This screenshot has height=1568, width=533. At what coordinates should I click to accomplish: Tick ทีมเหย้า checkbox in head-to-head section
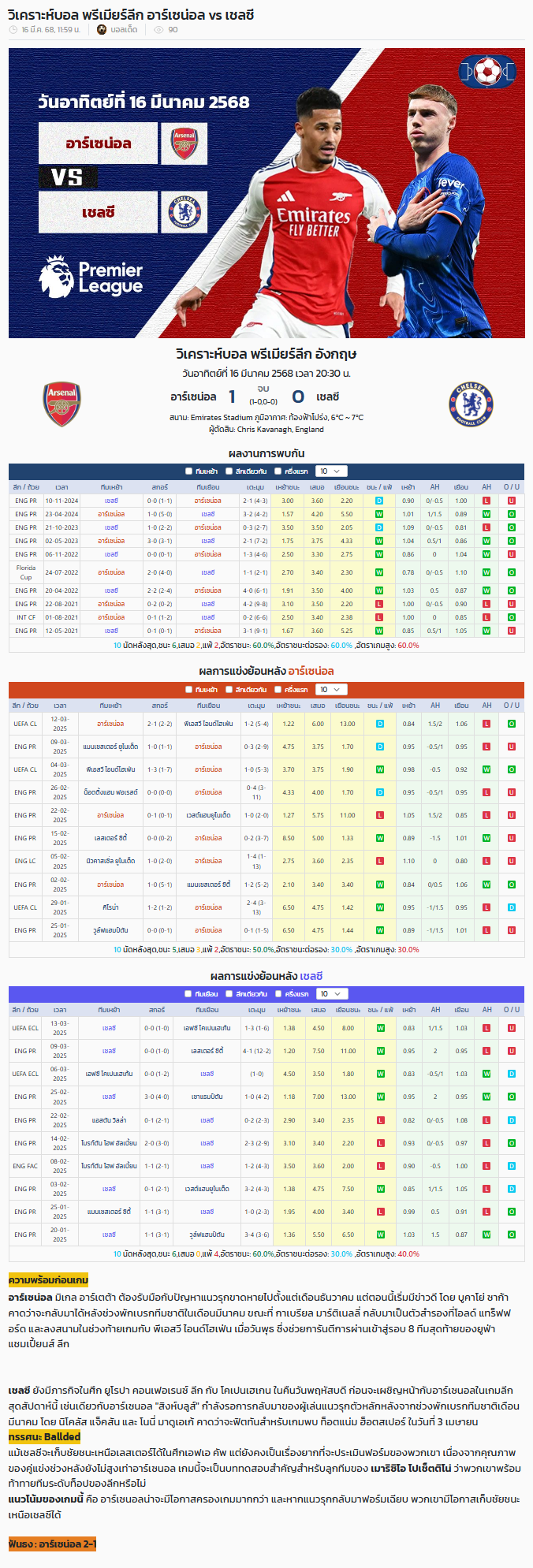coord(188,471)
